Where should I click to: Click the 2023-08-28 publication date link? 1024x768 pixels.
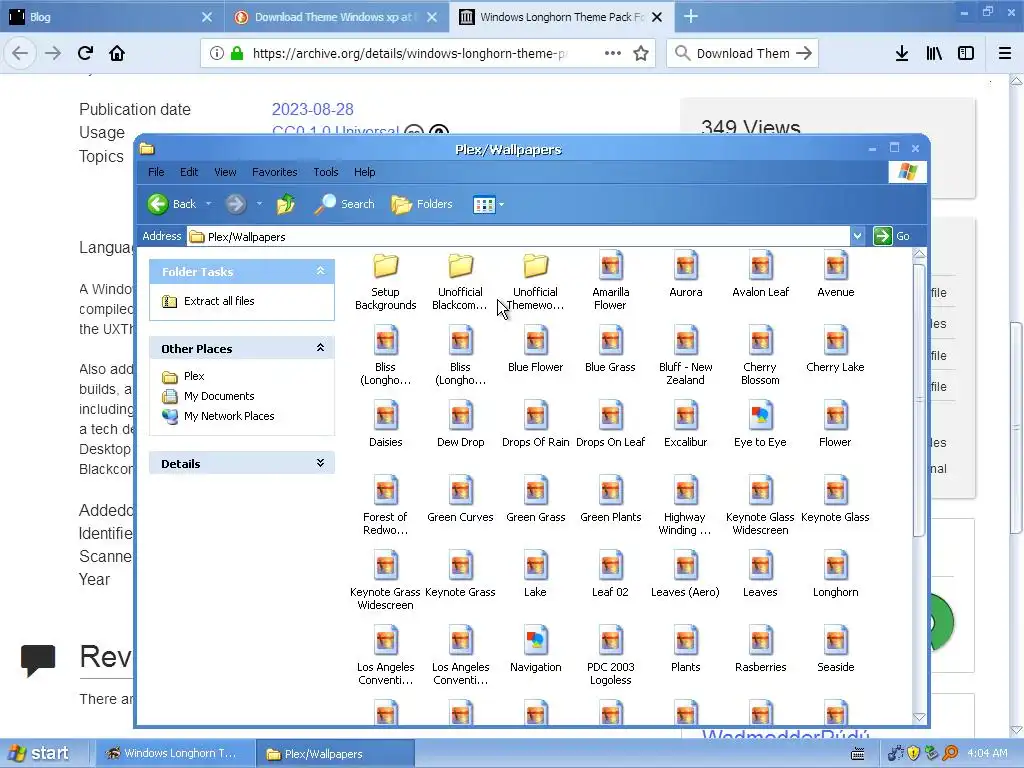pos(312,109)
